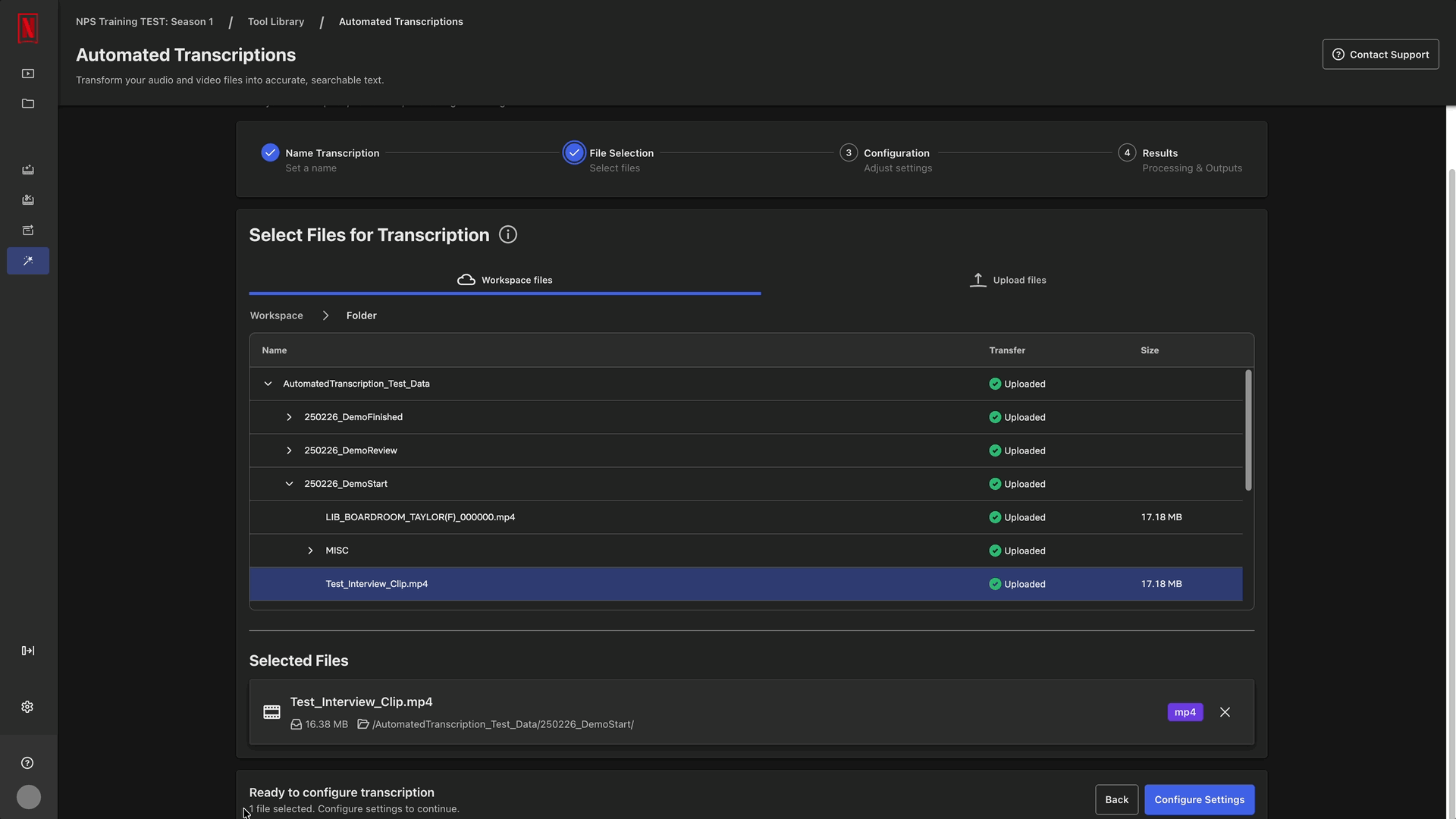Remove Test_Interview_Clip.mp4 from selected files

(x=1225, y=712)
